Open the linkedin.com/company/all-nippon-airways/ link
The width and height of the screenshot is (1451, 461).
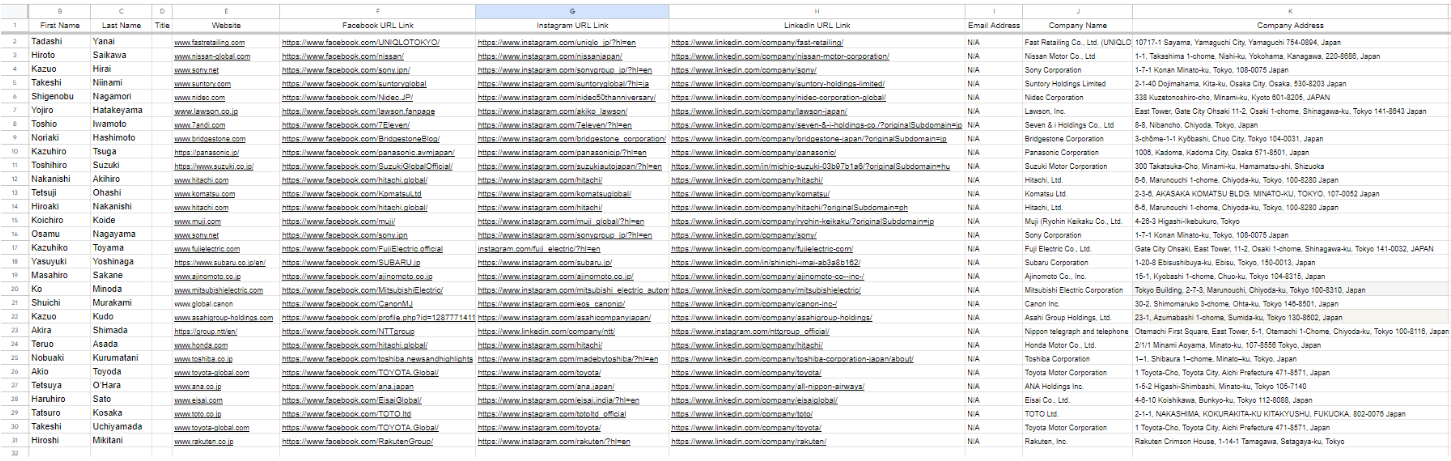click(768, 386)
